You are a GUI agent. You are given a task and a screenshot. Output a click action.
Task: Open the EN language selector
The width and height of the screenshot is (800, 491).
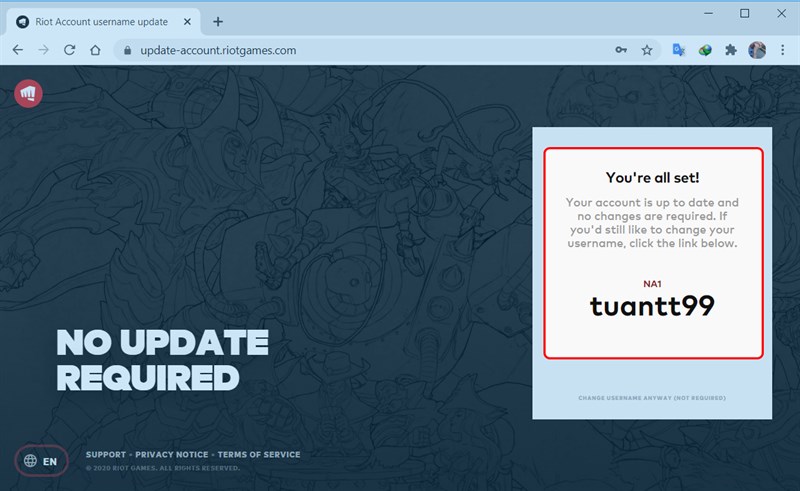[41, 461]
